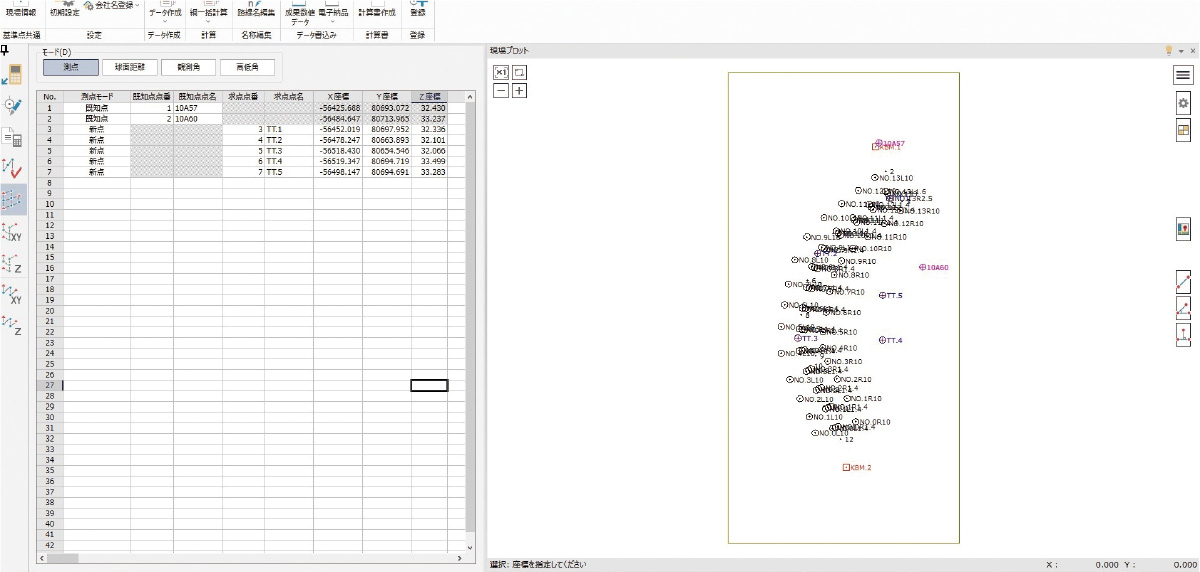Screen dimensions: 1200x572
Task: Click the selected Z座標 cell in row 27
Action: (429, 385)
